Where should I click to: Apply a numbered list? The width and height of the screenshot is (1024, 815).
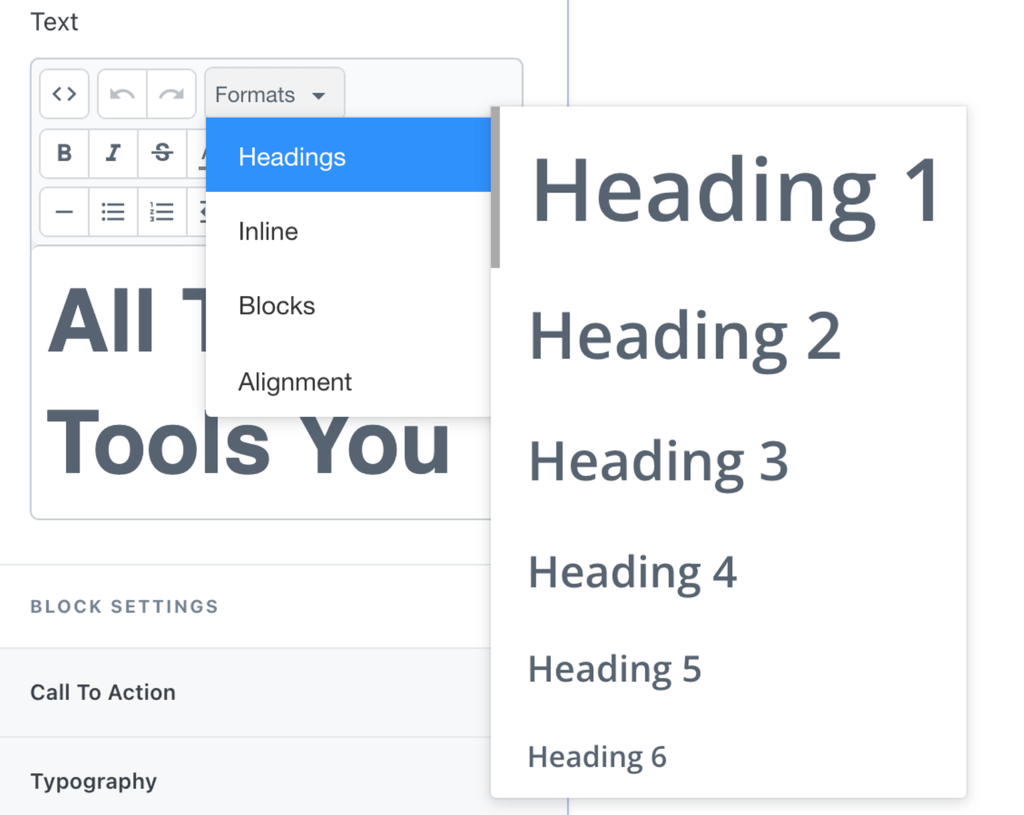coord(161,212)
